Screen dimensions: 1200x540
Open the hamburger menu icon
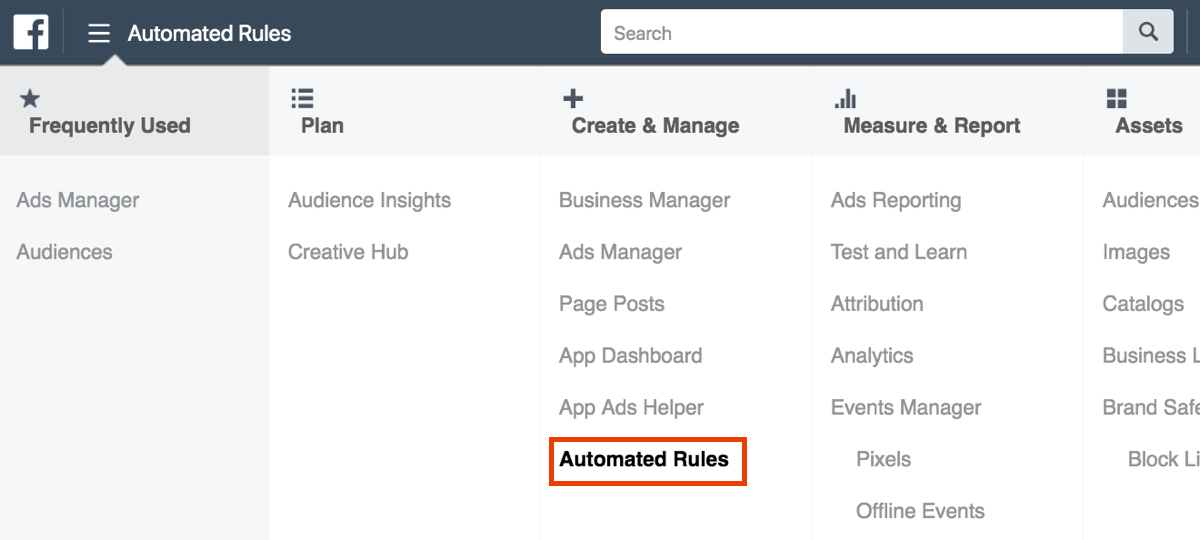[98, 33]
